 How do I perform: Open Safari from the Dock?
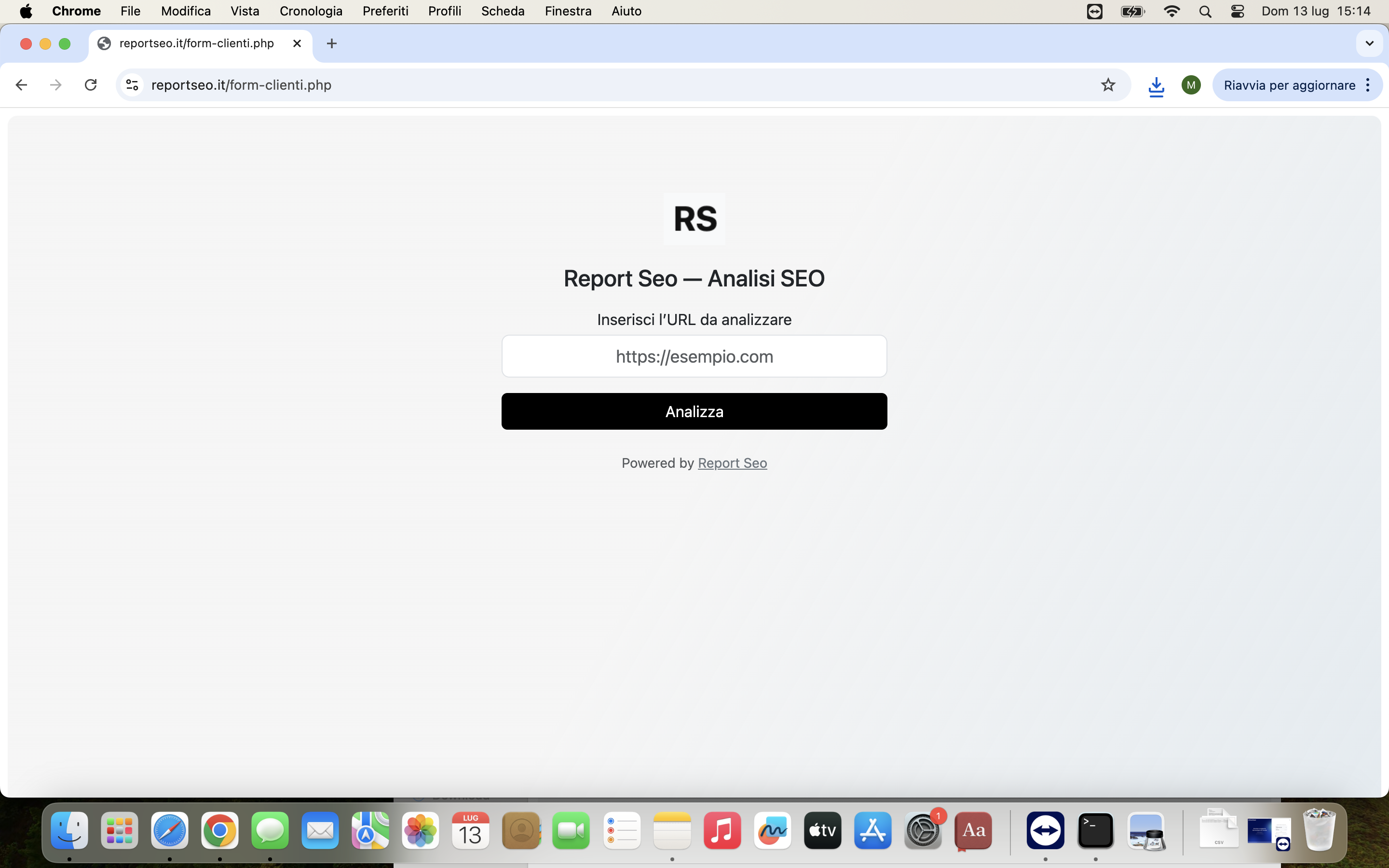(169, 830)
